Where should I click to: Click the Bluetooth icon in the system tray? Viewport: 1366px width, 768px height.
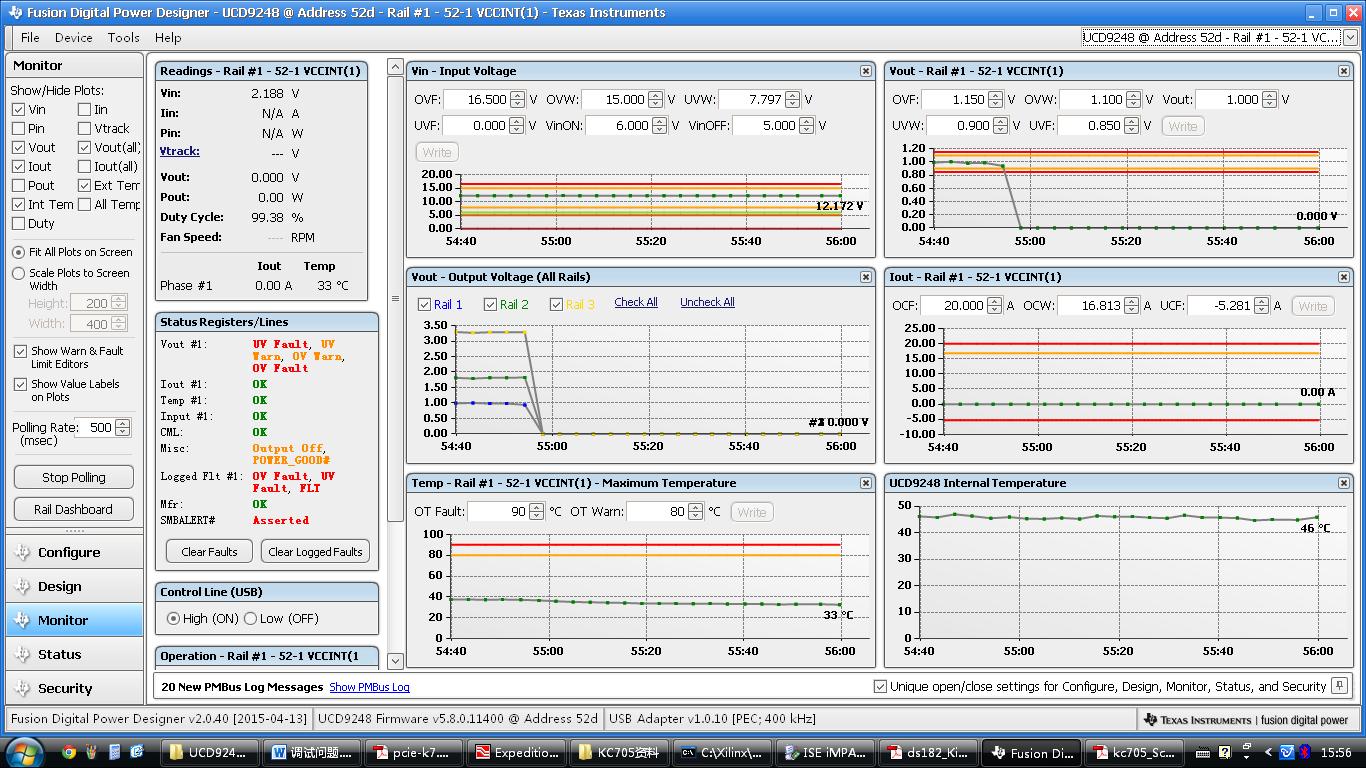point(1305,752)
